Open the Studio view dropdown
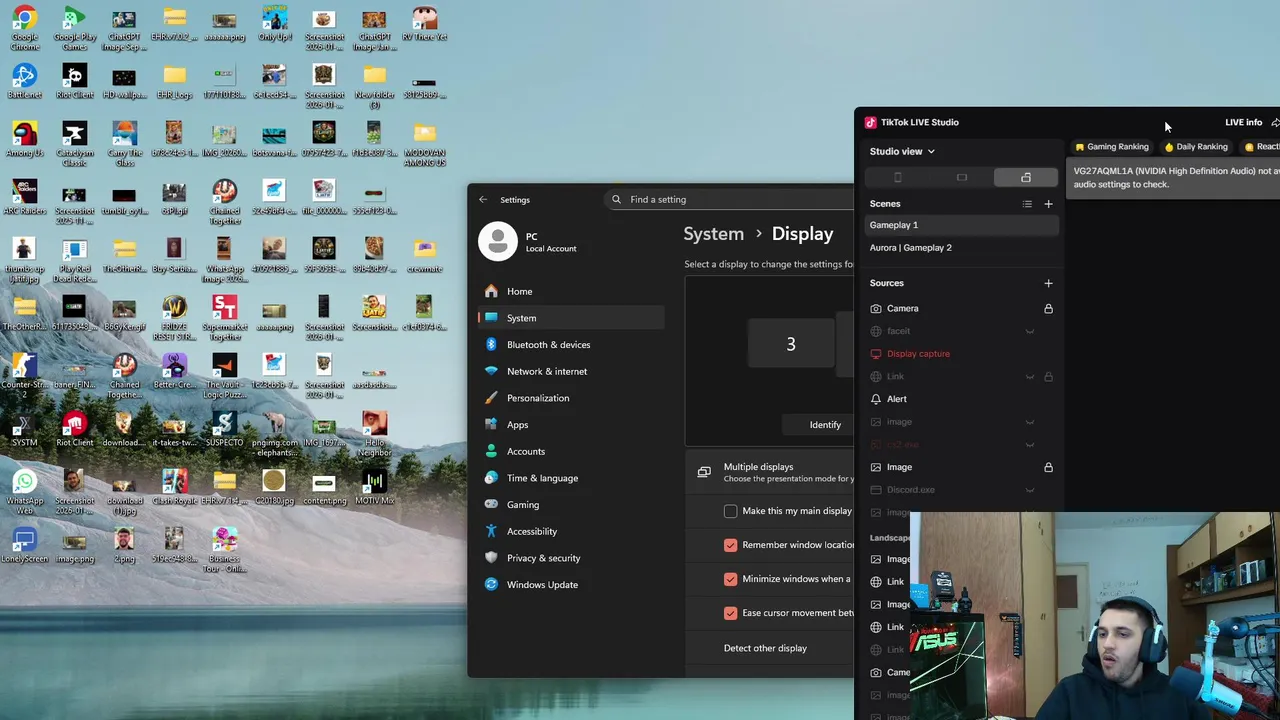The width and height of the screenshot is (1280, 720). tap(902, 151)
